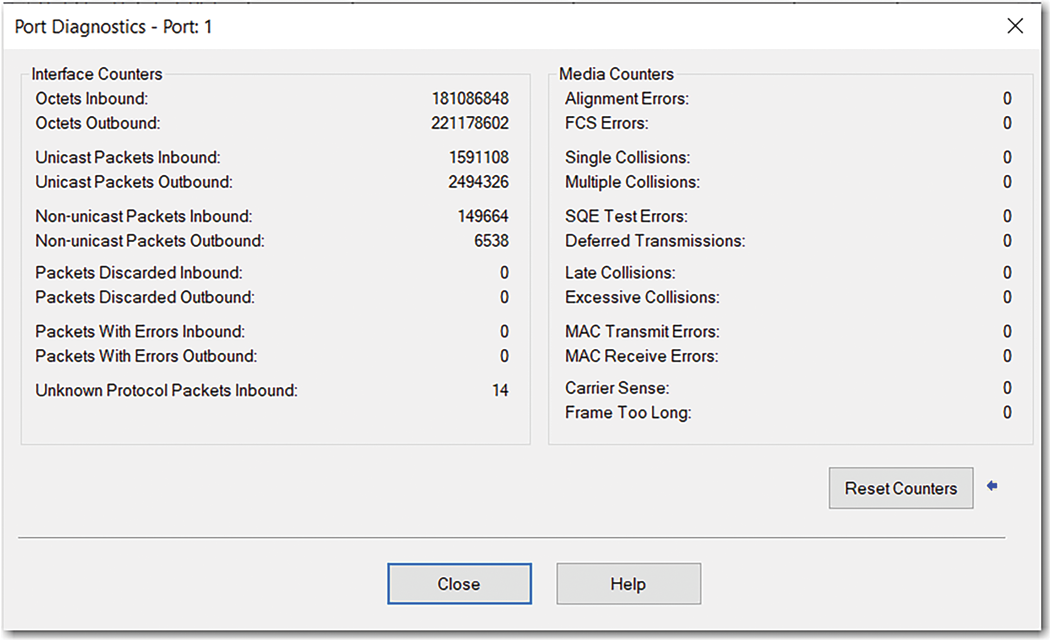The height and width of the screenshot is (640, 1050).
Task: Click the Reset Counters button
Action: point(900,488)
